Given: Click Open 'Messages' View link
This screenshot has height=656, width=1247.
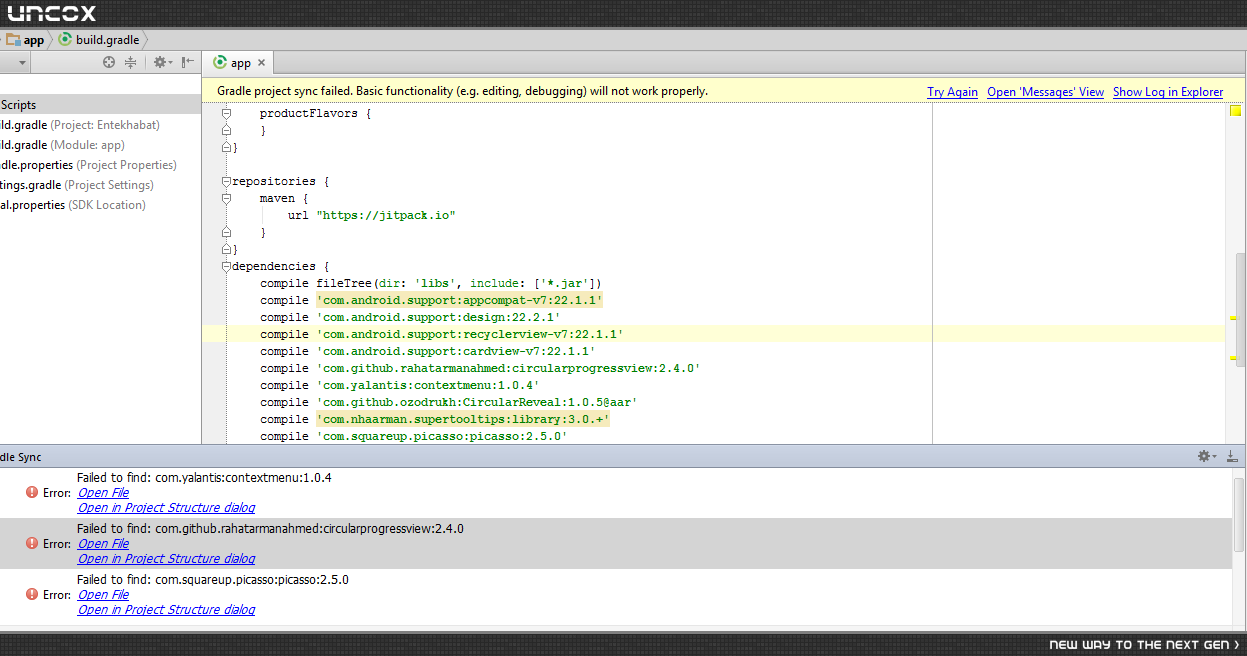Looking at the screenshot, I should coord(1045,92).
